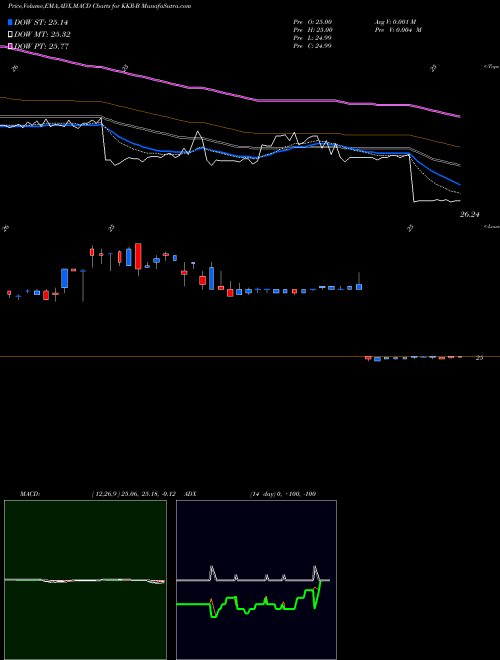This screenshot has height=660, width=500.
Task: Click the 'Pre L: 24.99' value
Action: (312, 38)
